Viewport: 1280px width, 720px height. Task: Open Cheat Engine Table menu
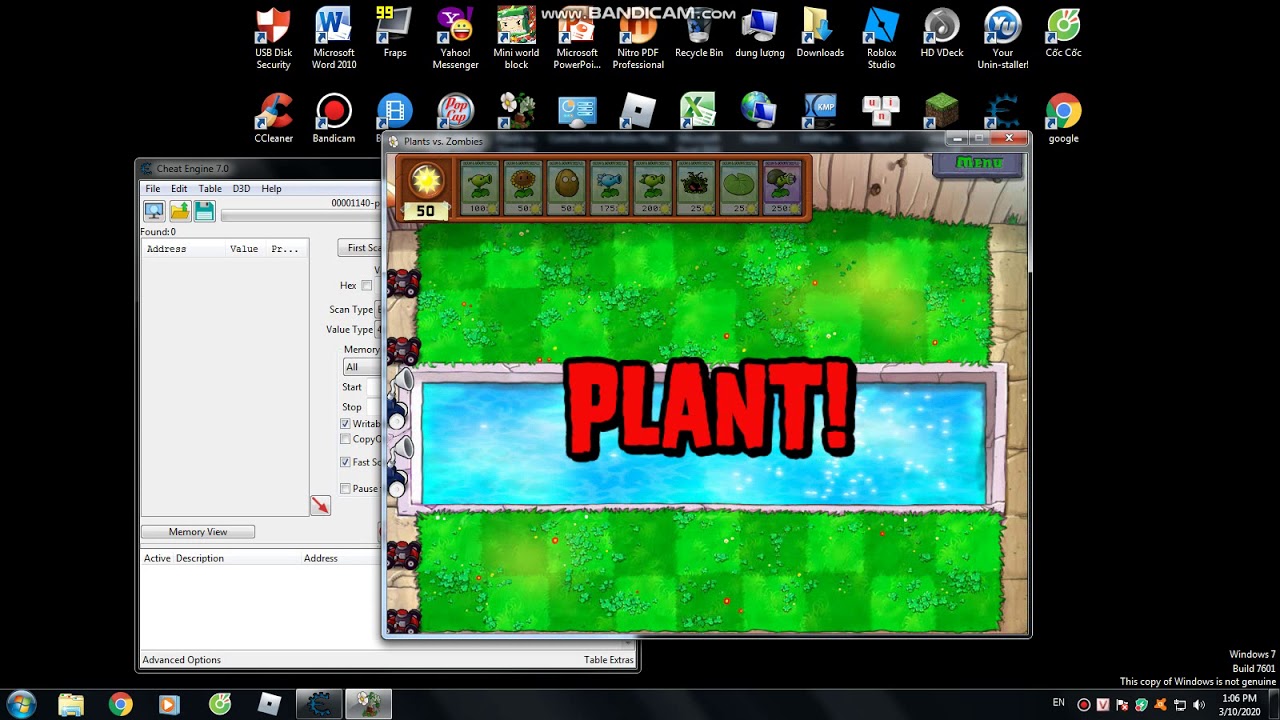point(210,189)
